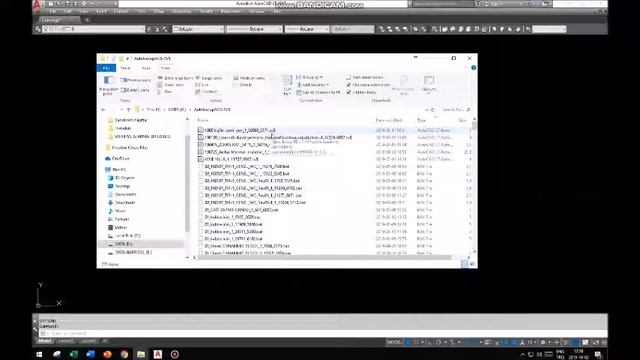Open the File tab in Explorer
The width and height of the screenshot is (640, 360).
click(x=106, y=68)
